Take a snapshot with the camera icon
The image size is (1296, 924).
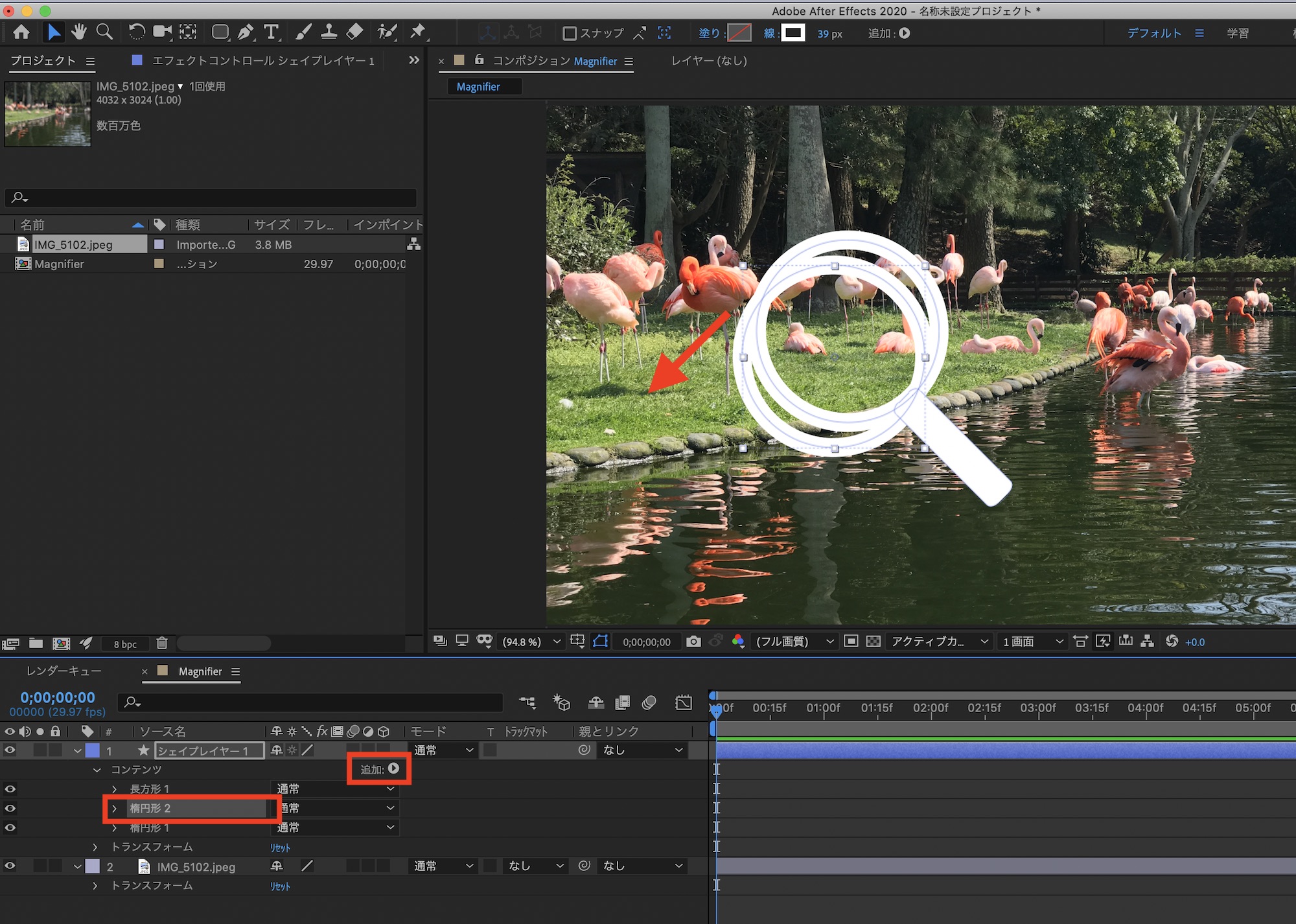[693, 641]
